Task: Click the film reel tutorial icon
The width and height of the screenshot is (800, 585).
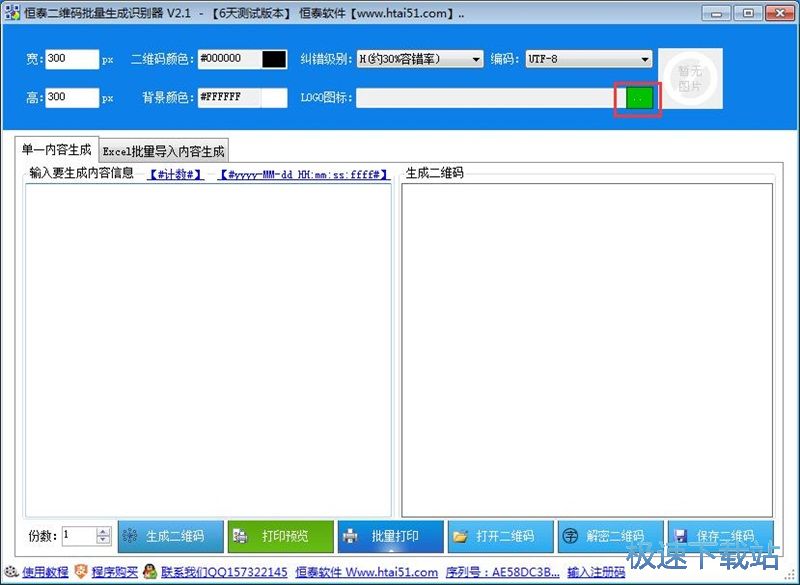Action: pyautogui.click(x=11, y=572)
